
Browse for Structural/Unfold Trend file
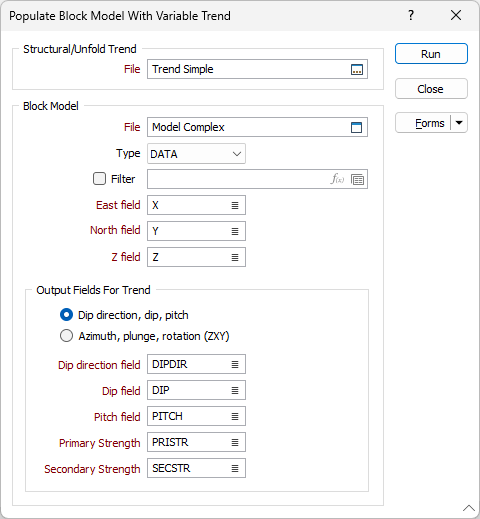[357, 69]
